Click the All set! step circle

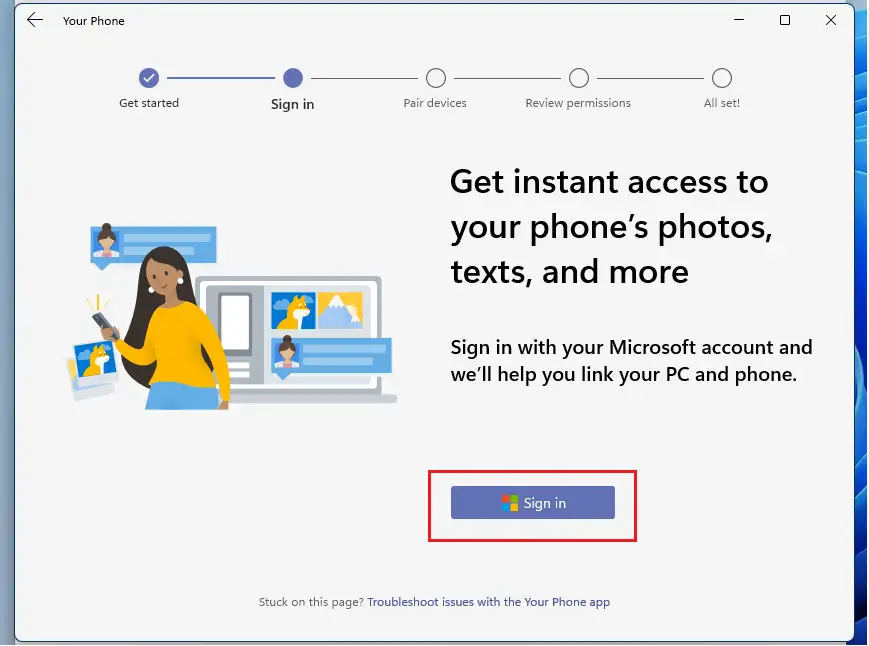click(x=722, y=78)
